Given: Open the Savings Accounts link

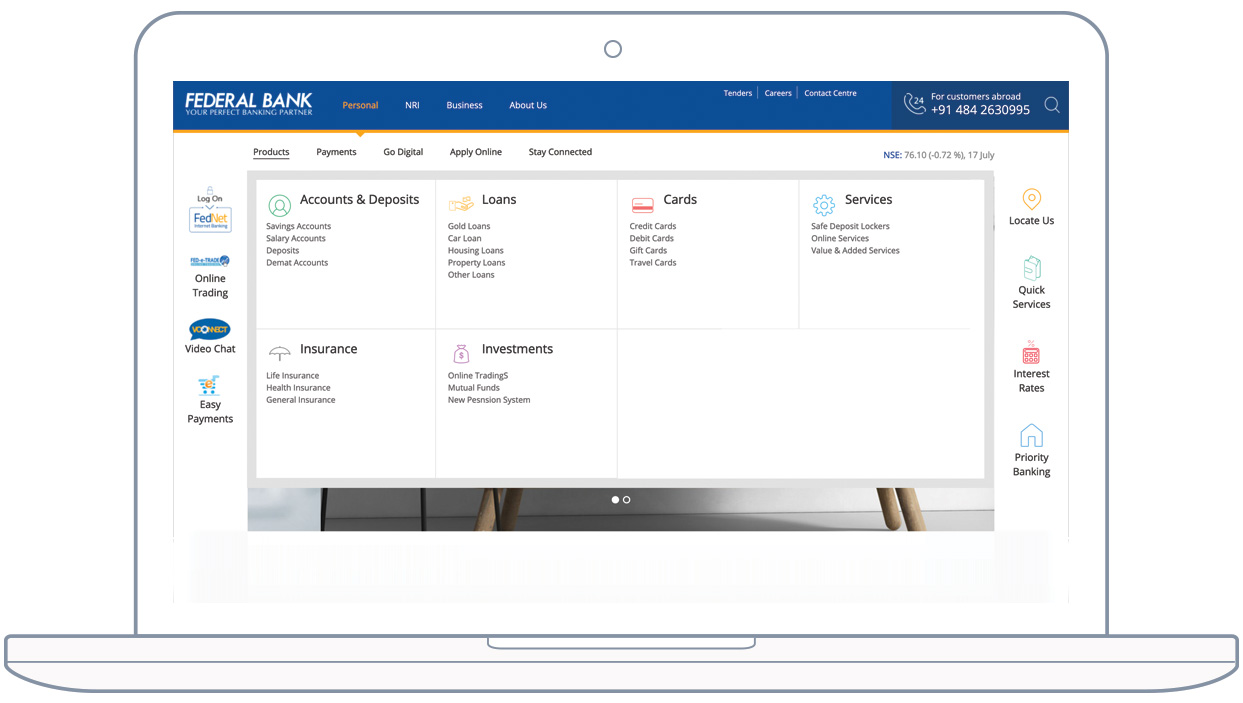Looking at the screenshot, I should point(298,227).
